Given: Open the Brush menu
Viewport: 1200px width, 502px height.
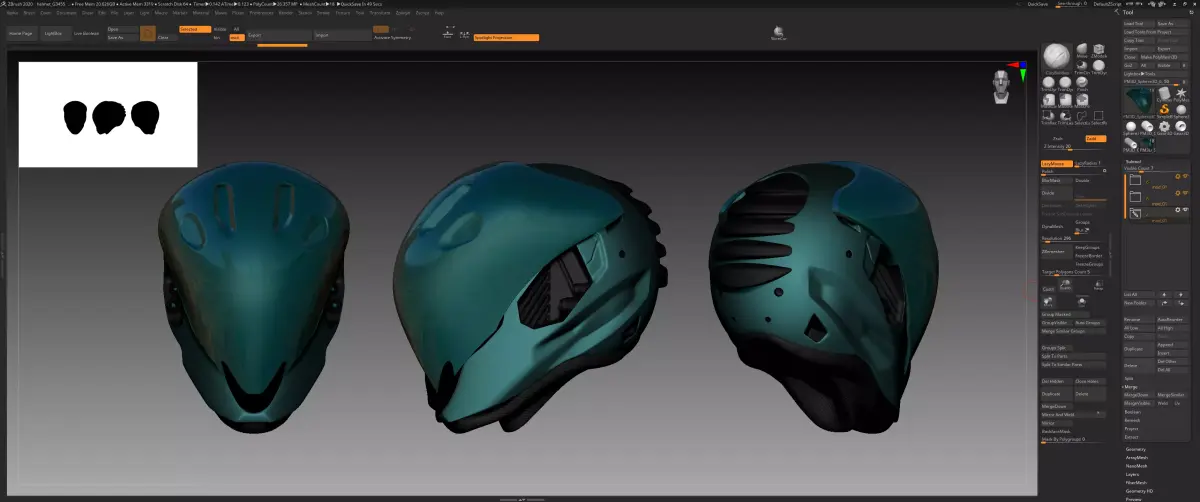Looking at the screenshot, I should click(x=29, y=12).
